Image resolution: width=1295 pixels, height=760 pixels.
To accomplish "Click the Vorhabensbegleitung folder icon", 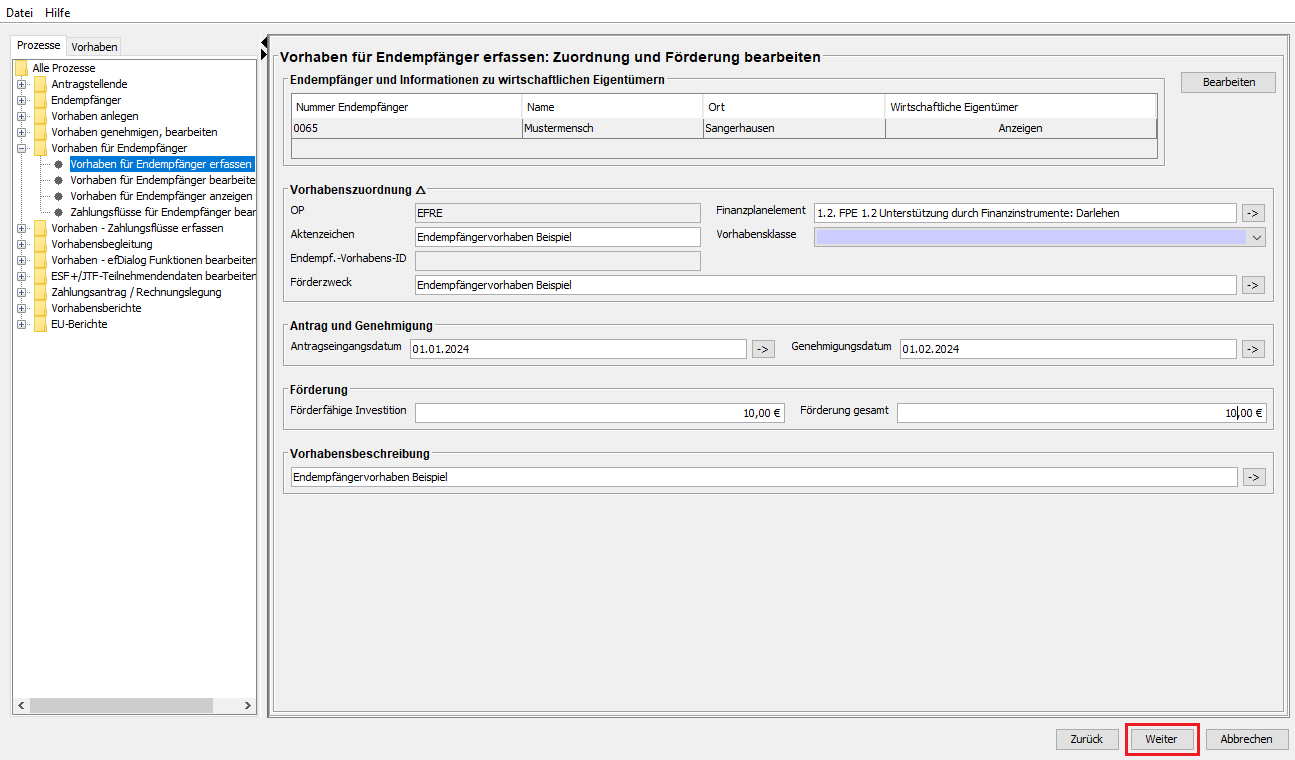I will point(40,244).
